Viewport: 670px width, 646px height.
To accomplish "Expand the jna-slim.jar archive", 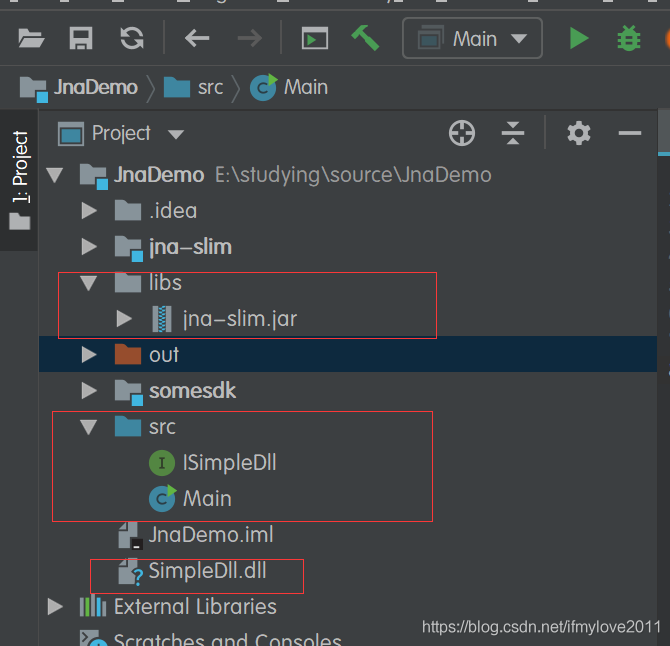I will tap(124, 319).
